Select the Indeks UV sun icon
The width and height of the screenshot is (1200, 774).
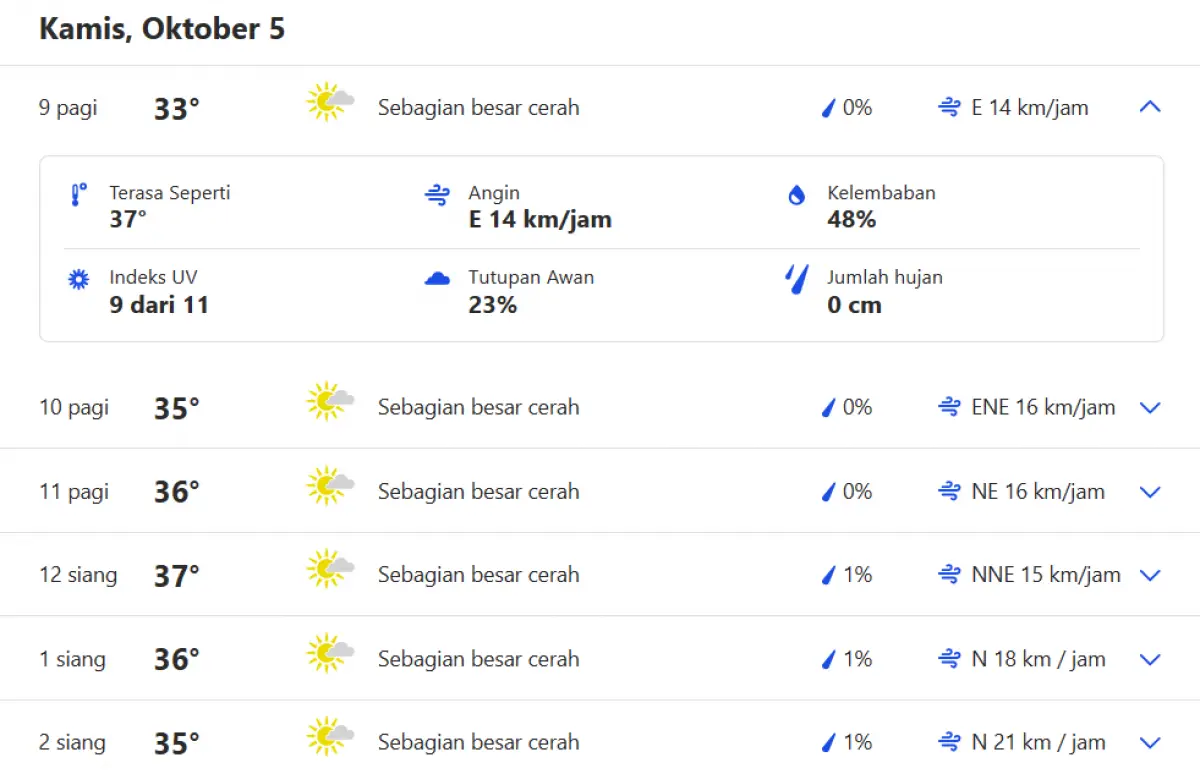(78, 279)
